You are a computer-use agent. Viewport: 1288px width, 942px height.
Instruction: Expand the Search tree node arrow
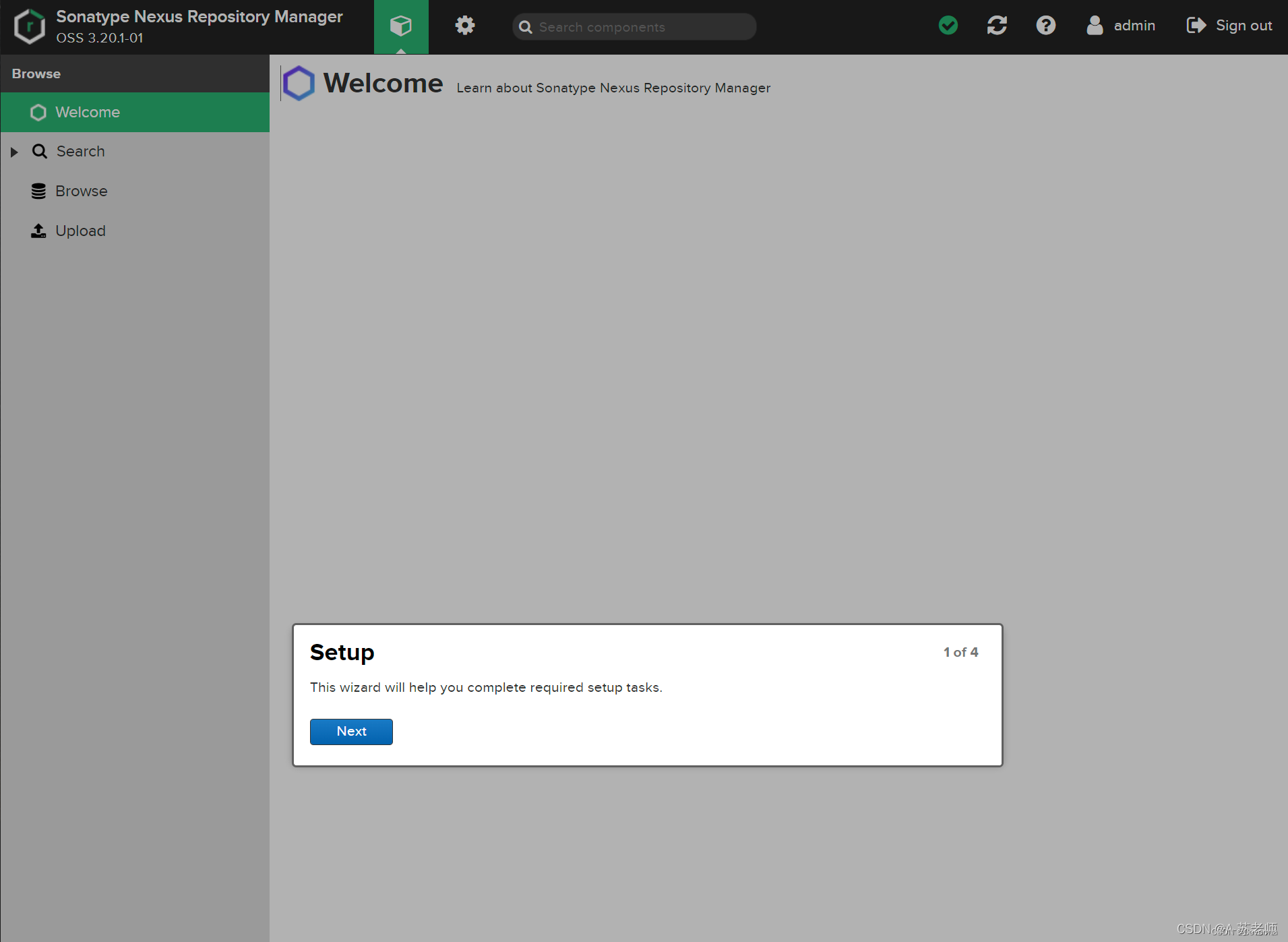tap(14, 152)
